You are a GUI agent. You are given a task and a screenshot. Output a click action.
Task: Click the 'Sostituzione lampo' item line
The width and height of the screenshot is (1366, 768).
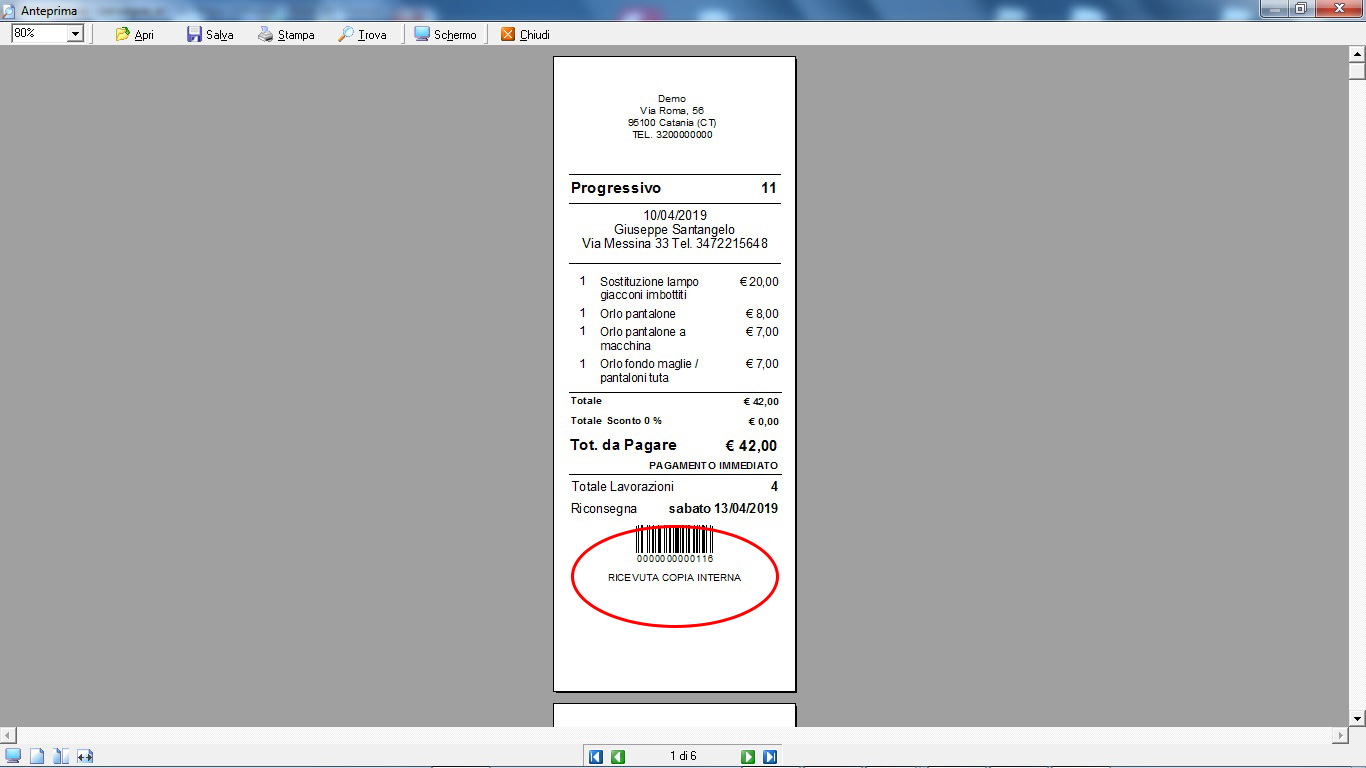675,288
